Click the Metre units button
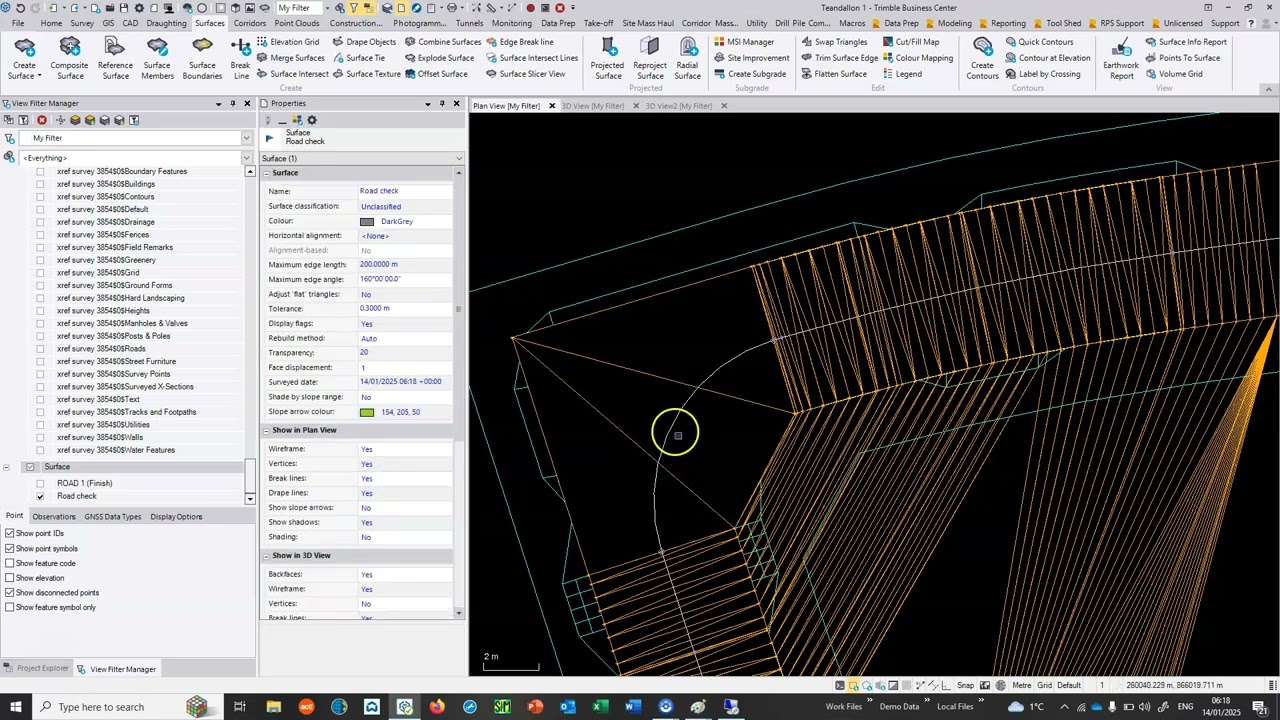The image size is (1280, 720). tap(1021, 686)
